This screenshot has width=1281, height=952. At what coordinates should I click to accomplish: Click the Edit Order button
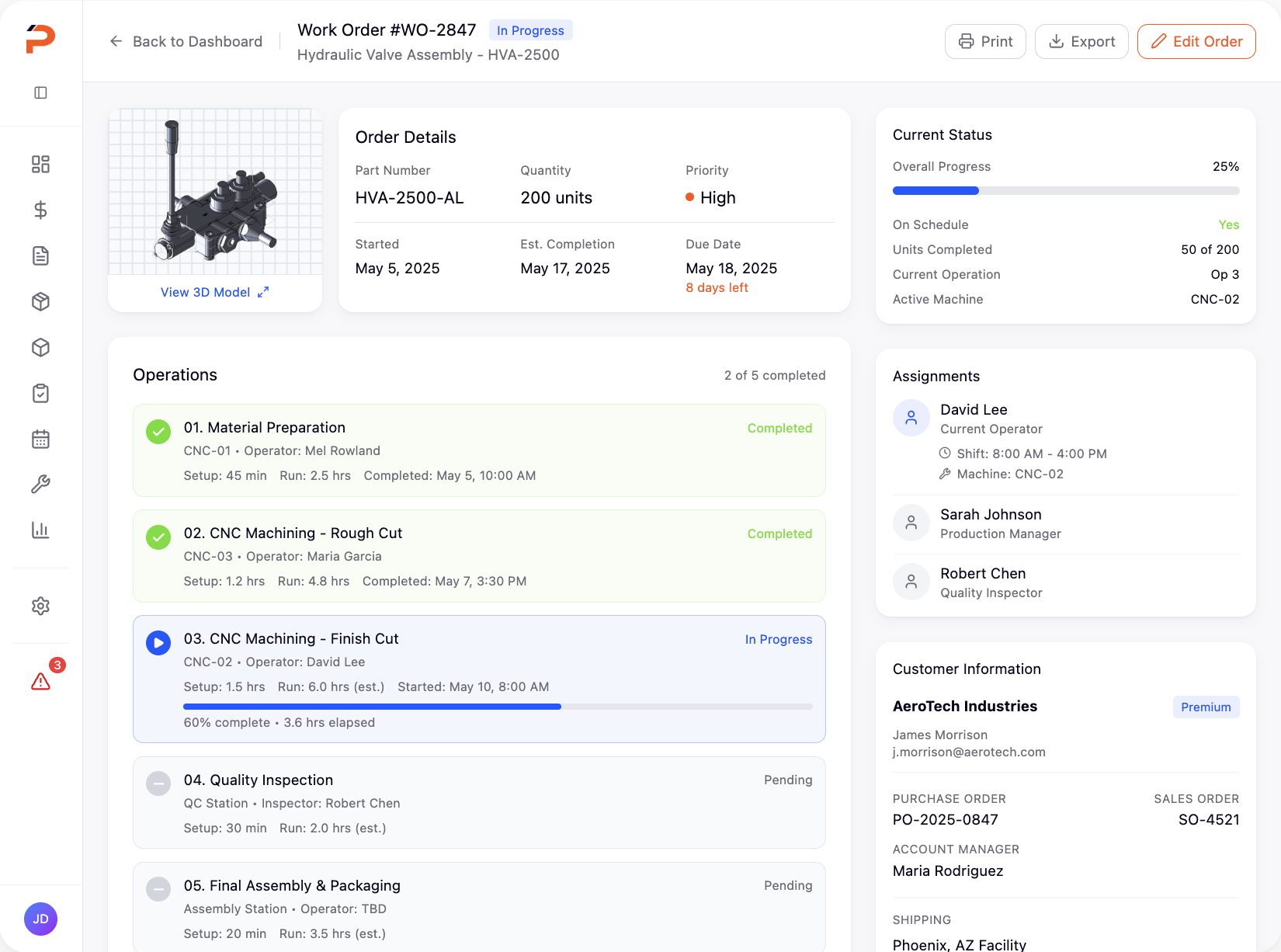[x=1196, y=42]
